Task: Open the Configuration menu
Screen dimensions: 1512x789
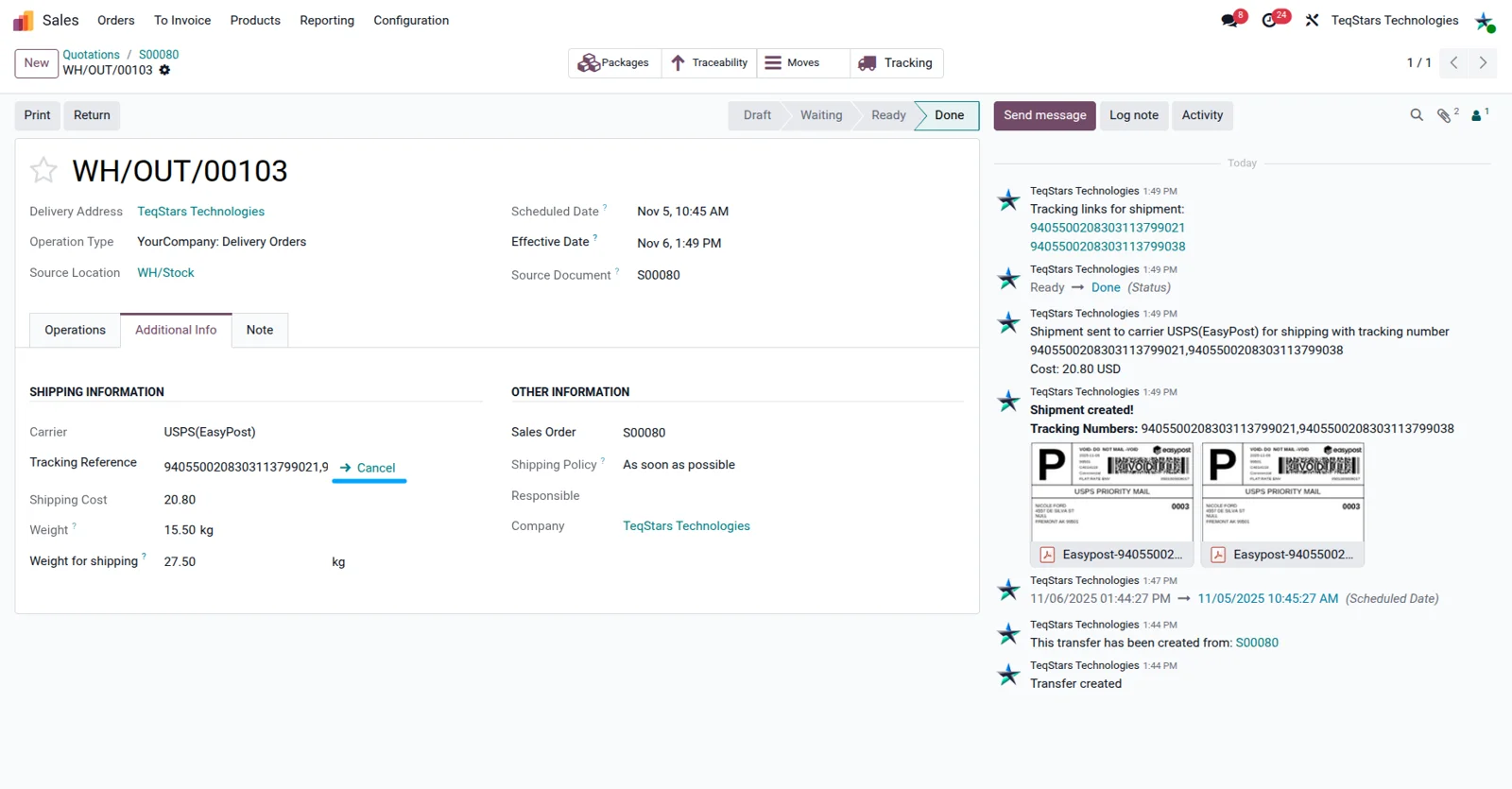Action: pyautogui.click(x=411, y=20)
